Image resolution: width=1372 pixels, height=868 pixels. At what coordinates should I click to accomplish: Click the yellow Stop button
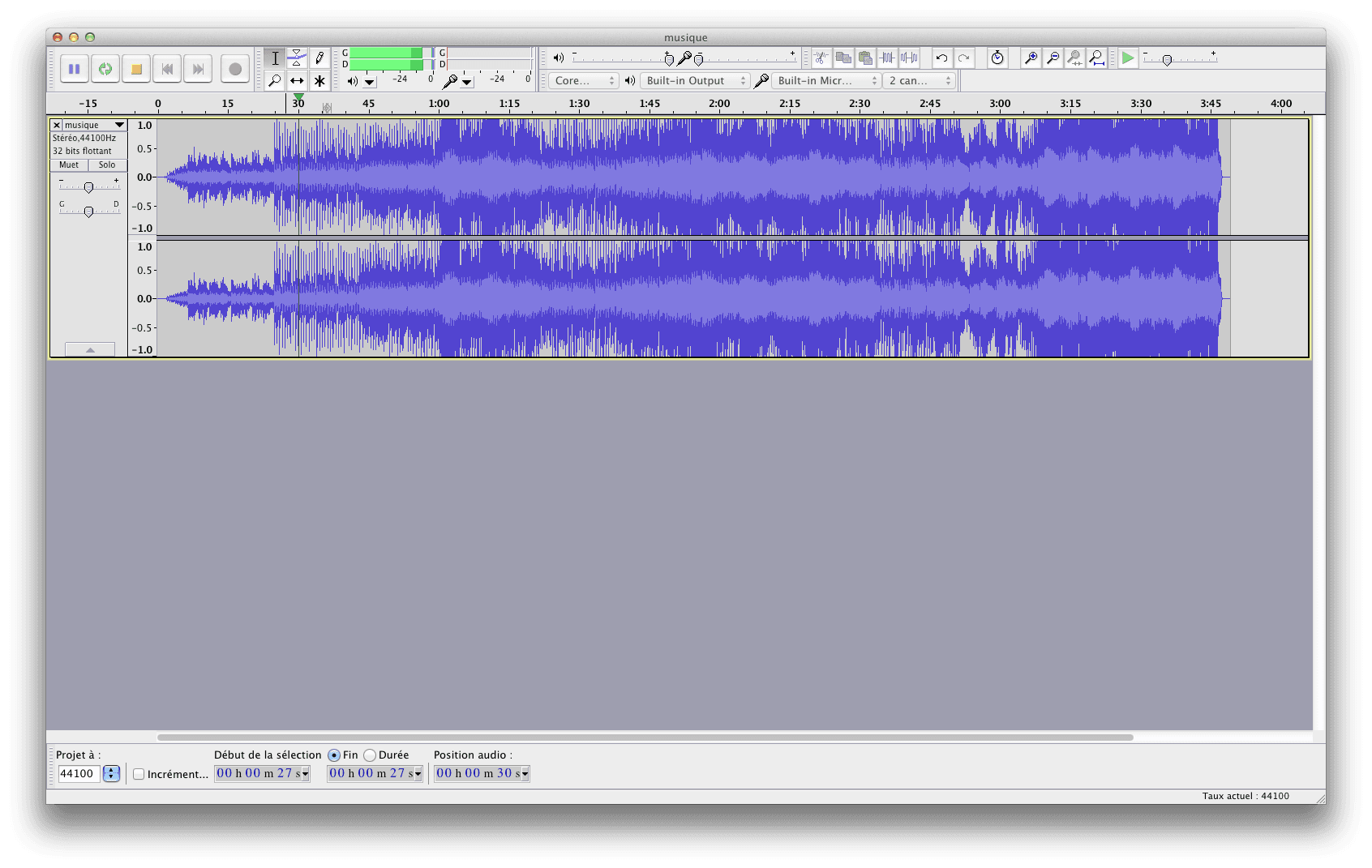point(136,69)
